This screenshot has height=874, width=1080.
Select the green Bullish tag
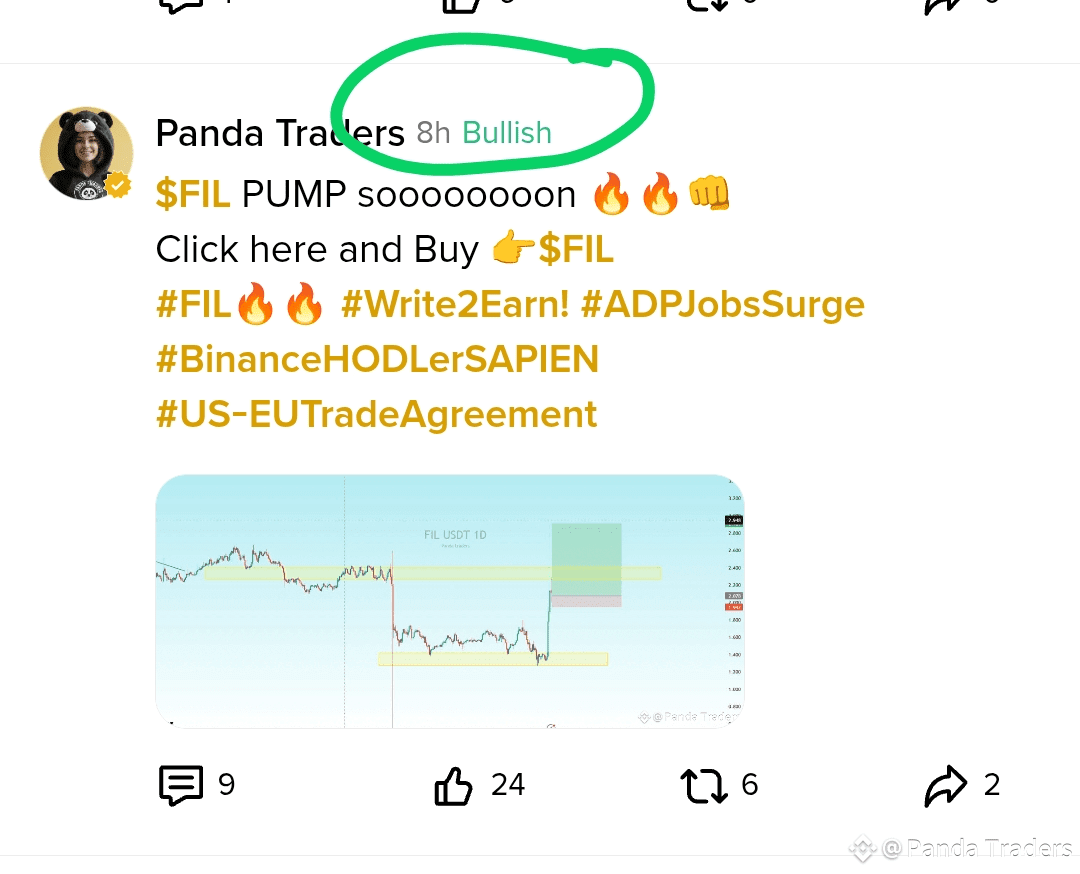tap(507, 133)
